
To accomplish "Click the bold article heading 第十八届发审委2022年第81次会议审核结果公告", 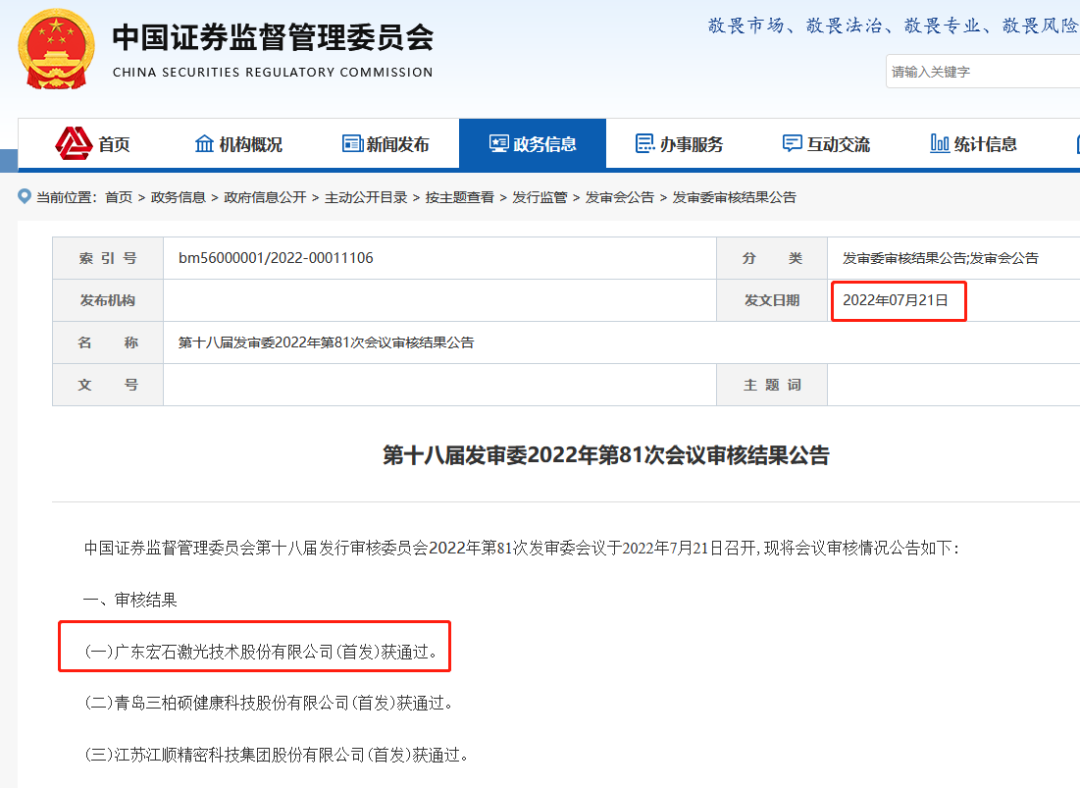I will pos(606,455).
